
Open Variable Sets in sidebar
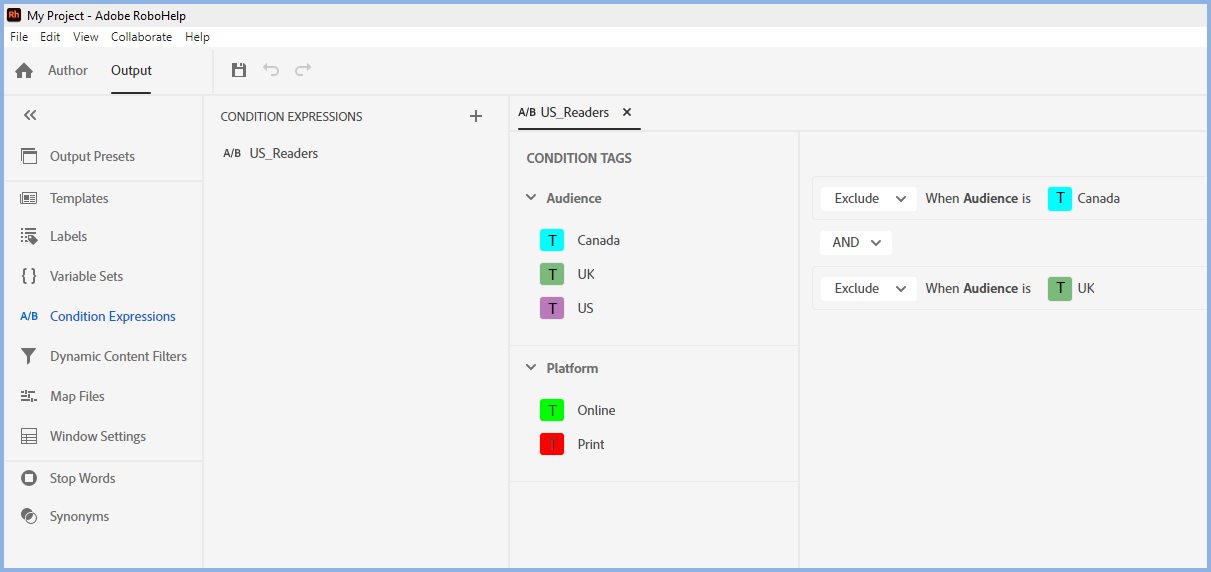[86, 276]
